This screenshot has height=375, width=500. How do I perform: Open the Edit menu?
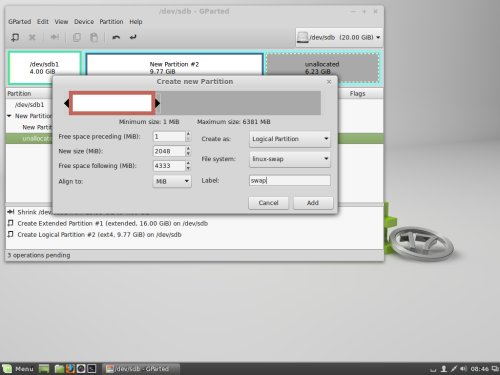tap(43, 22)
